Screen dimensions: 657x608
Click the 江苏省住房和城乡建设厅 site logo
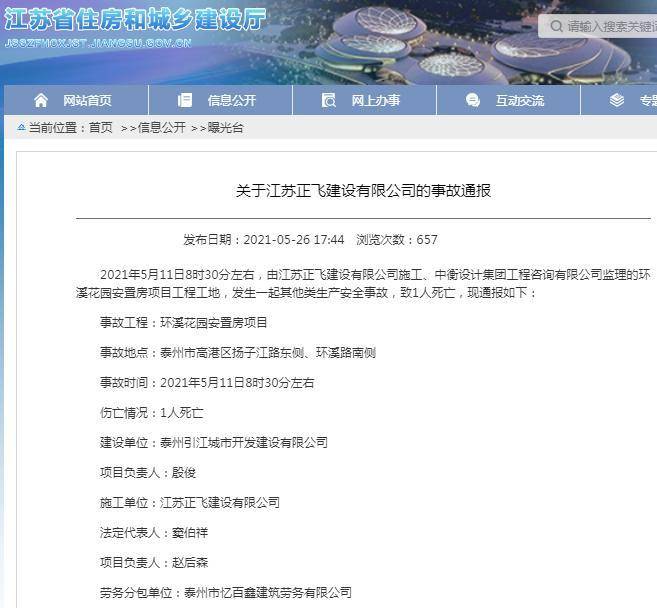pos(135,20)
